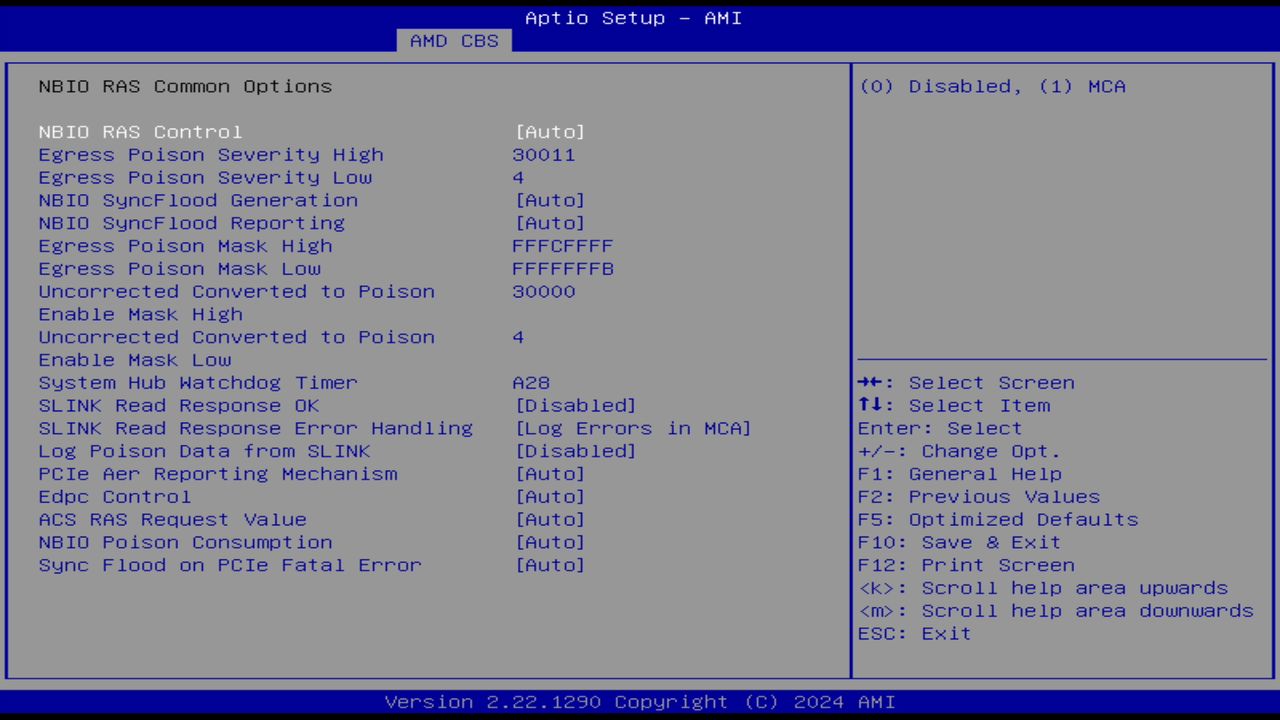Click the Enter: Select hint
Viewport: 1280px width, 720px height.
[940, 428]
